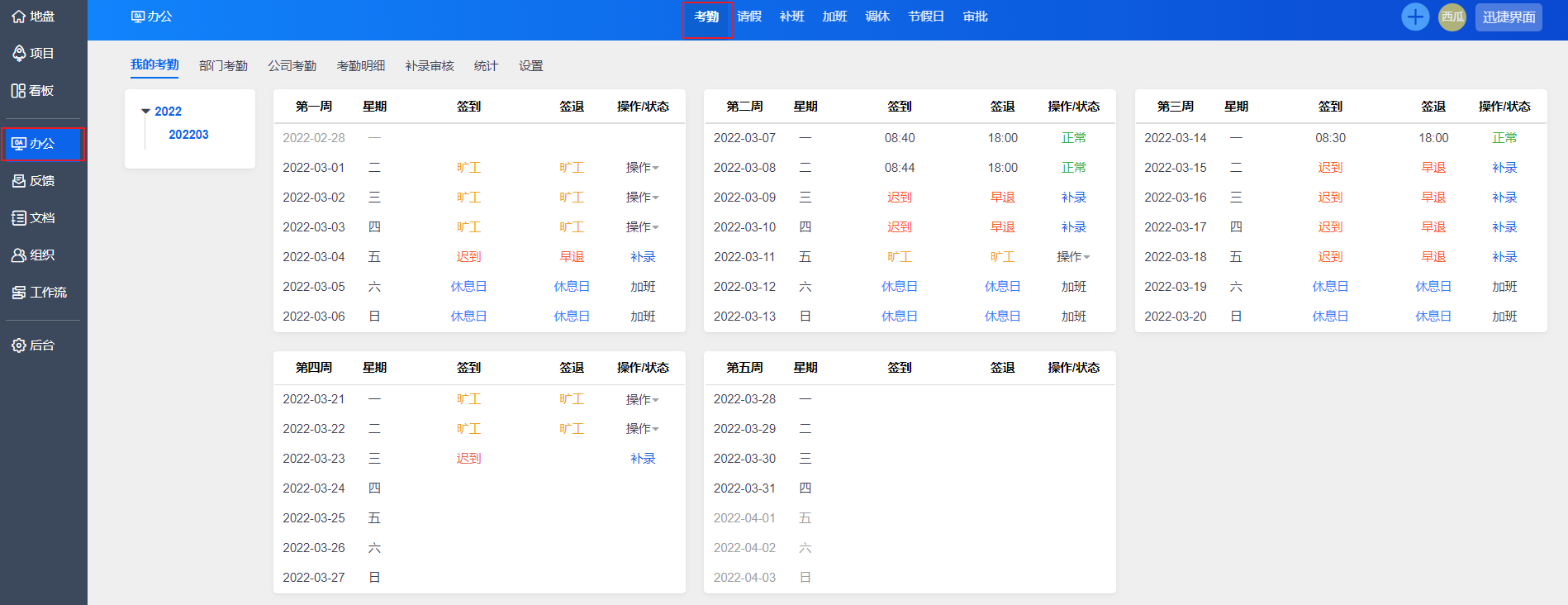Screen dimensions: 1568x605
Task: Open 操作 dropdown for 2022-03-22
Action: pos(642,429)
